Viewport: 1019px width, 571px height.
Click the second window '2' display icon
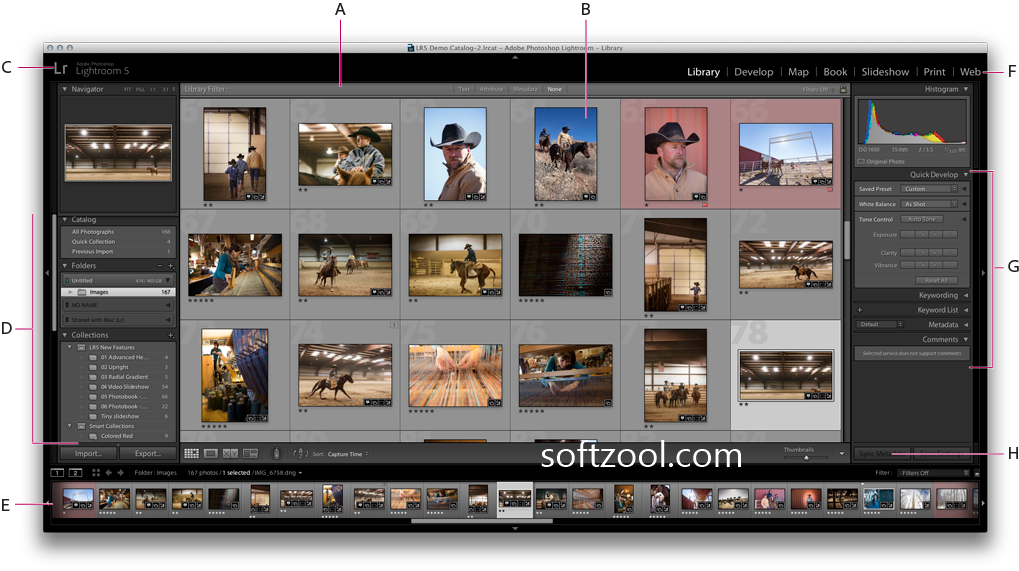tap(75, 473)
